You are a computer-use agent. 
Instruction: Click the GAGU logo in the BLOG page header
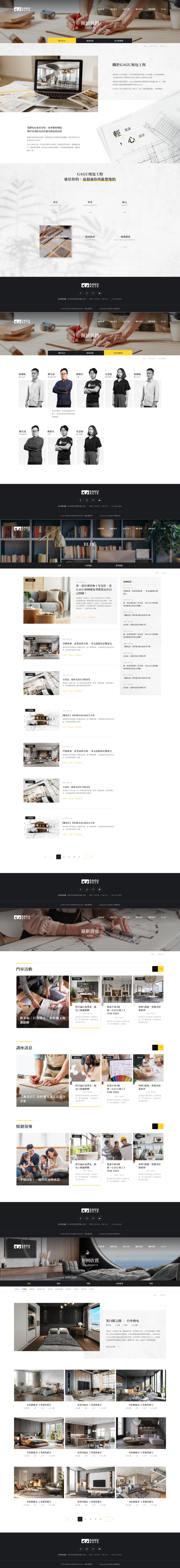pyautogui.click(x=22, y=528)
